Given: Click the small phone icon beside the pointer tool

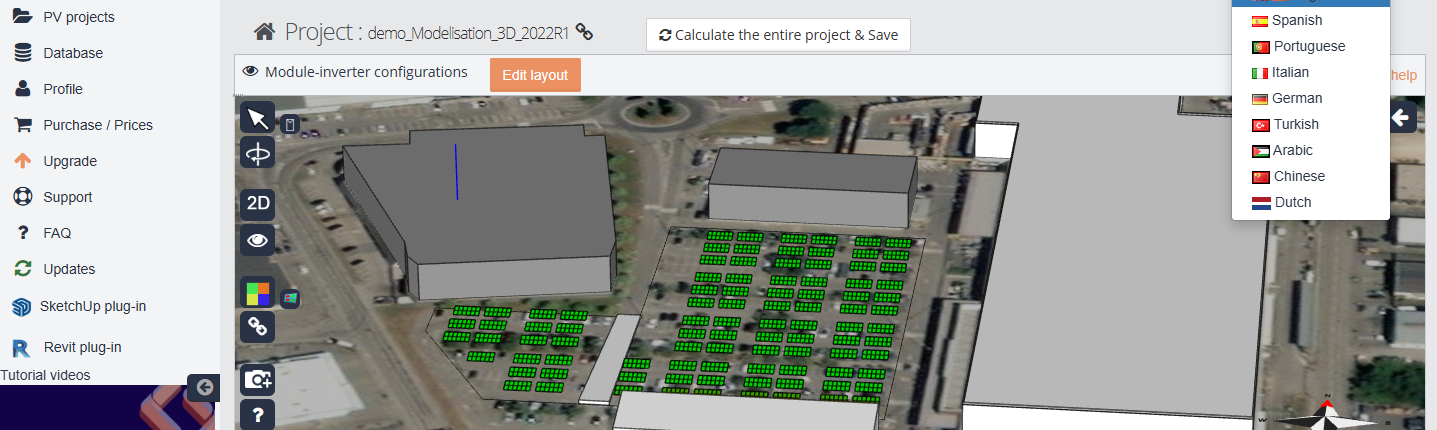Looking at the screenshot, I should click(x=290, y=125).
